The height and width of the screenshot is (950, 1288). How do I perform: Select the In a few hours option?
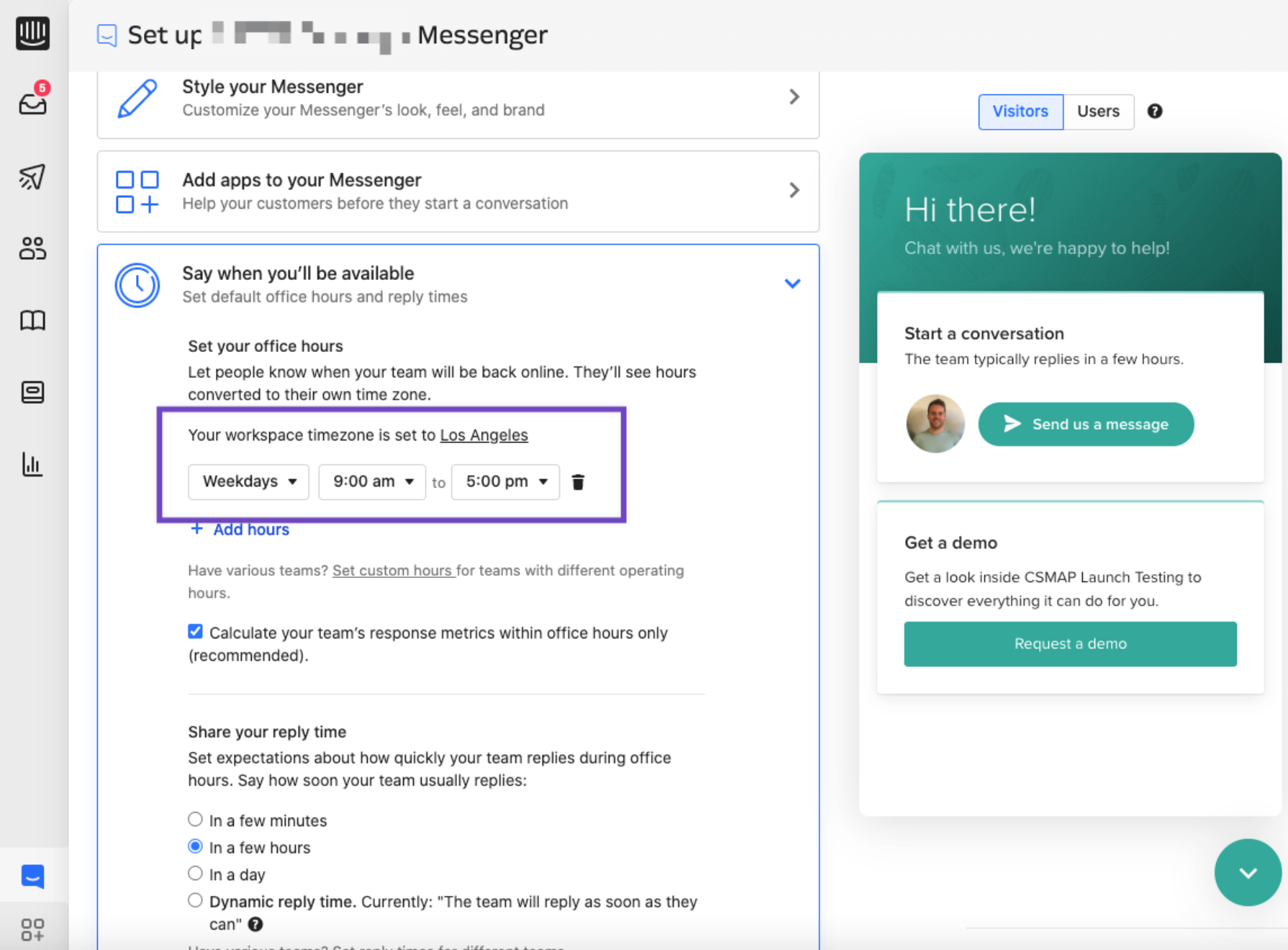[195, 846]
